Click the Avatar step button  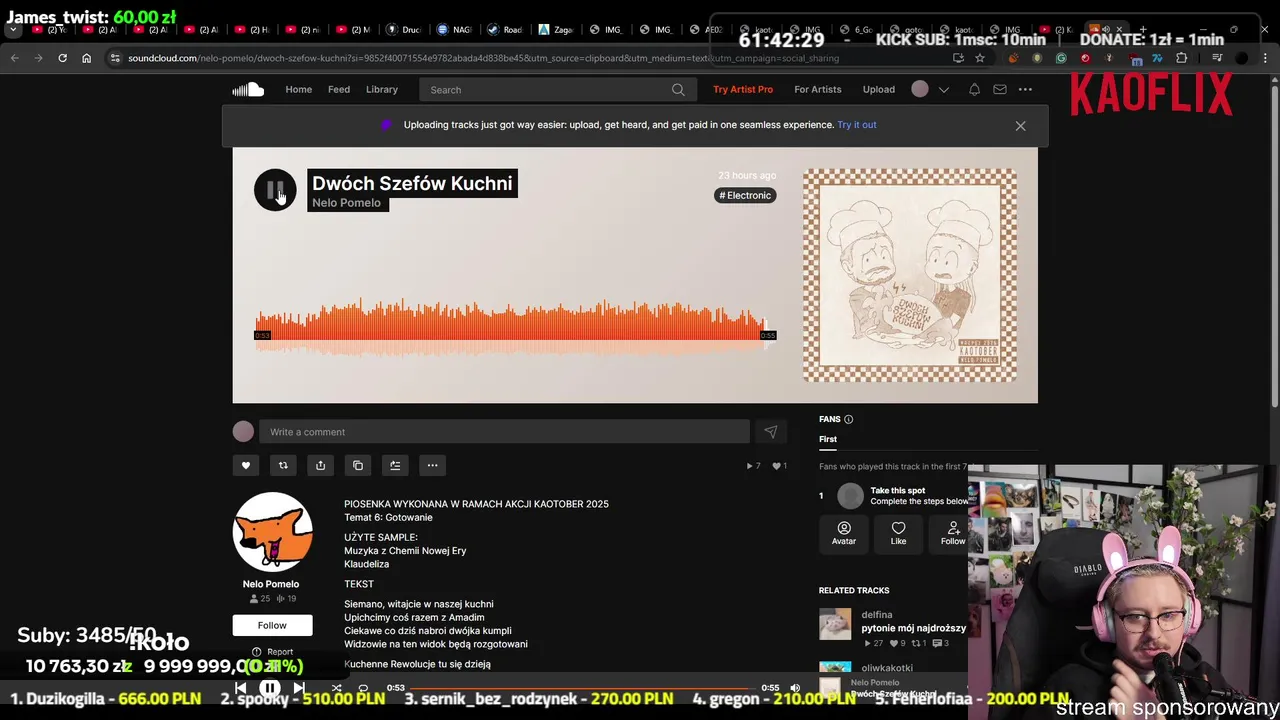tap(844, 533)
